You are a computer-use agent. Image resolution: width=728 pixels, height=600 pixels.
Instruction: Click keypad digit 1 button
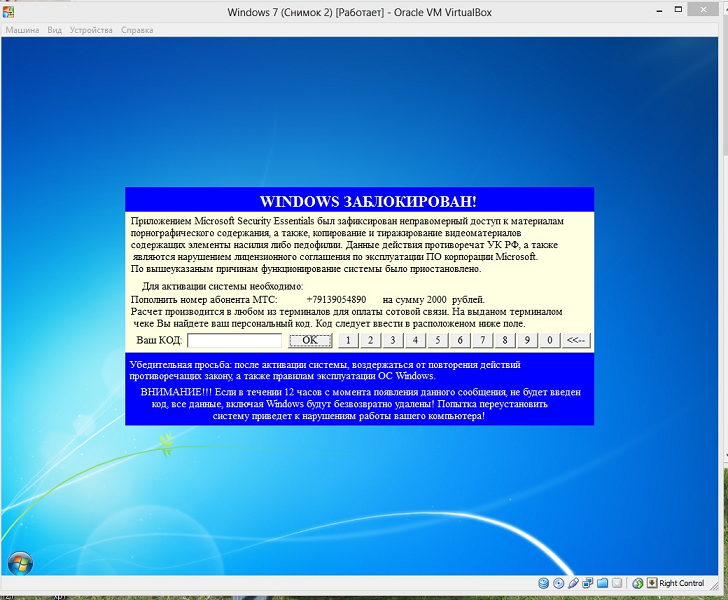[348, 340]
